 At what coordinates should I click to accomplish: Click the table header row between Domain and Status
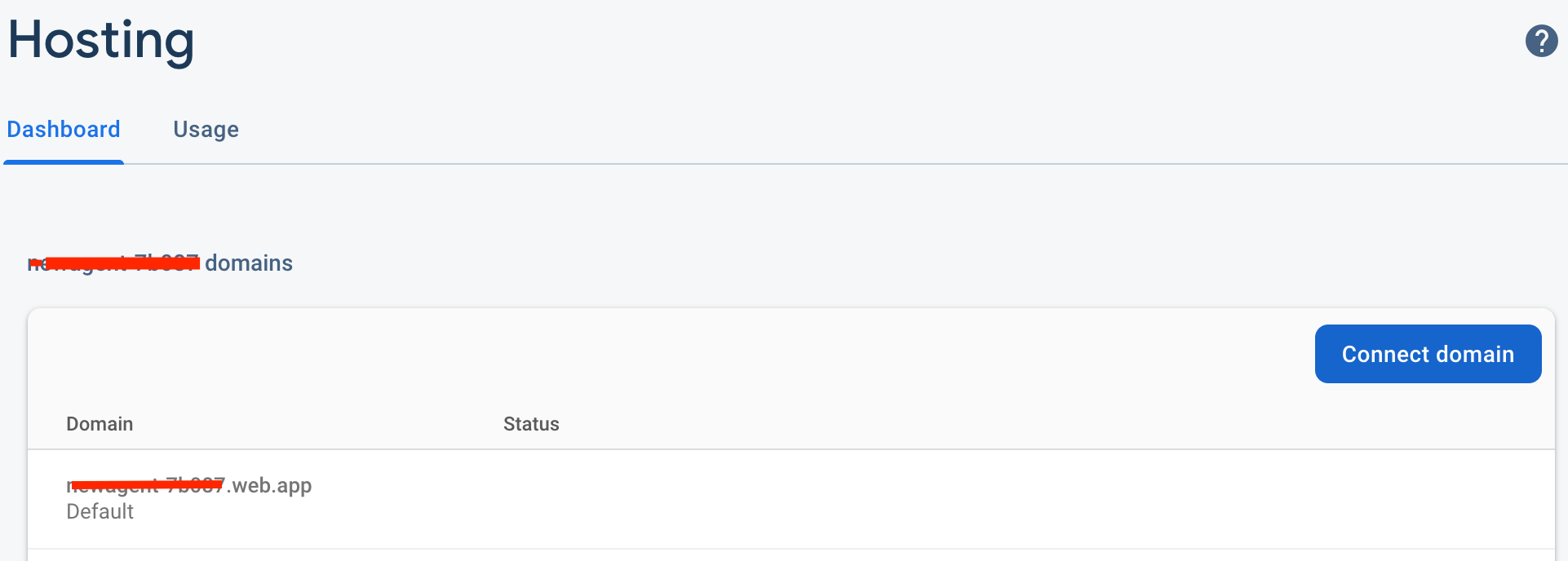318,424
